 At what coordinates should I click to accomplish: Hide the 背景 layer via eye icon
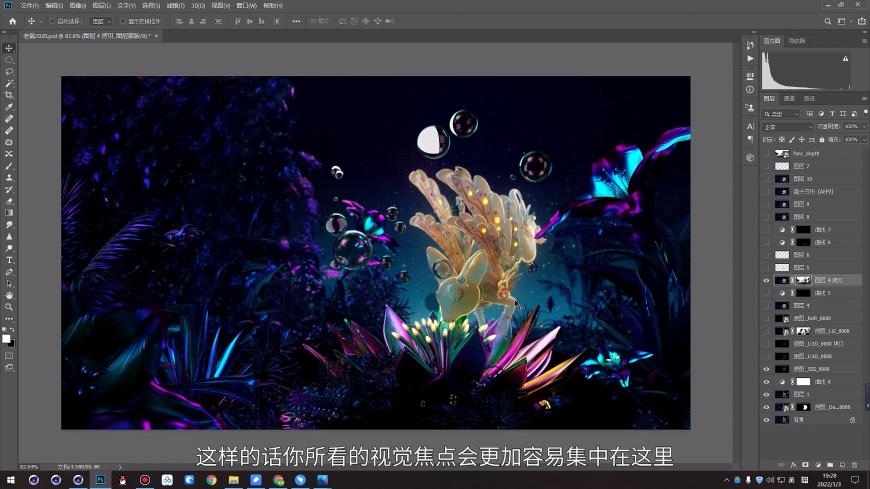pyautogui.click(x=767, y=420)
